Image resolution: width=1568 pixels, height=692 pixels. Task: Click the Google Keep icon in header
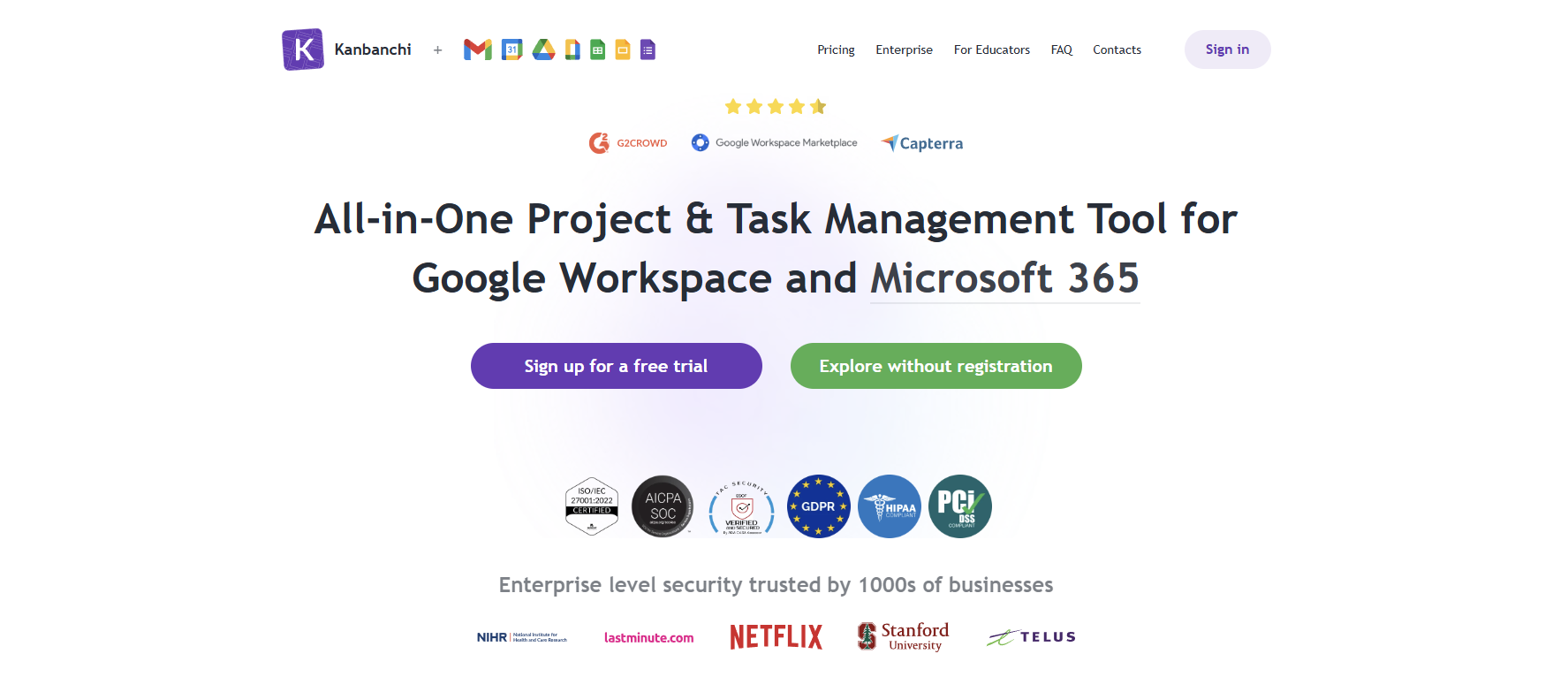[x=572, y=49]
